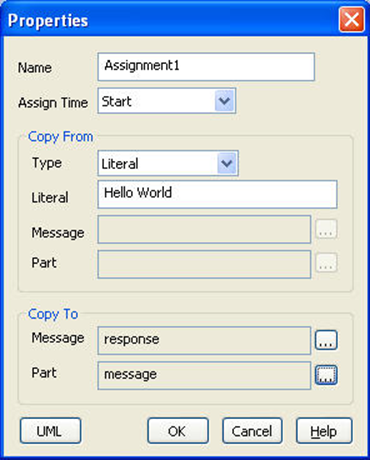Confirm the dialog with OK
370x460 pixels.
178,431
